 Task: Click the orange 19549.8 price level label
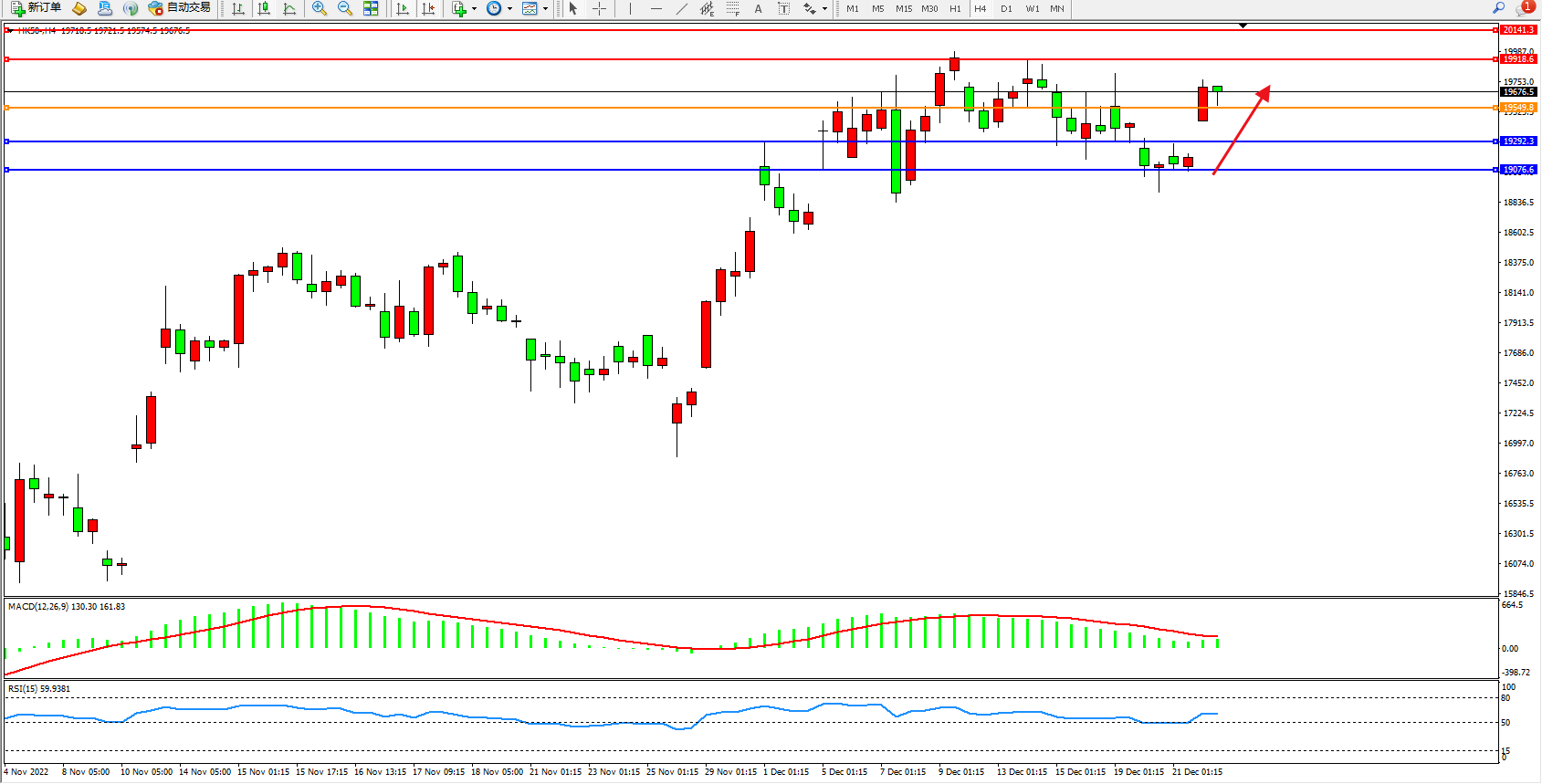tap(1518, 108)
